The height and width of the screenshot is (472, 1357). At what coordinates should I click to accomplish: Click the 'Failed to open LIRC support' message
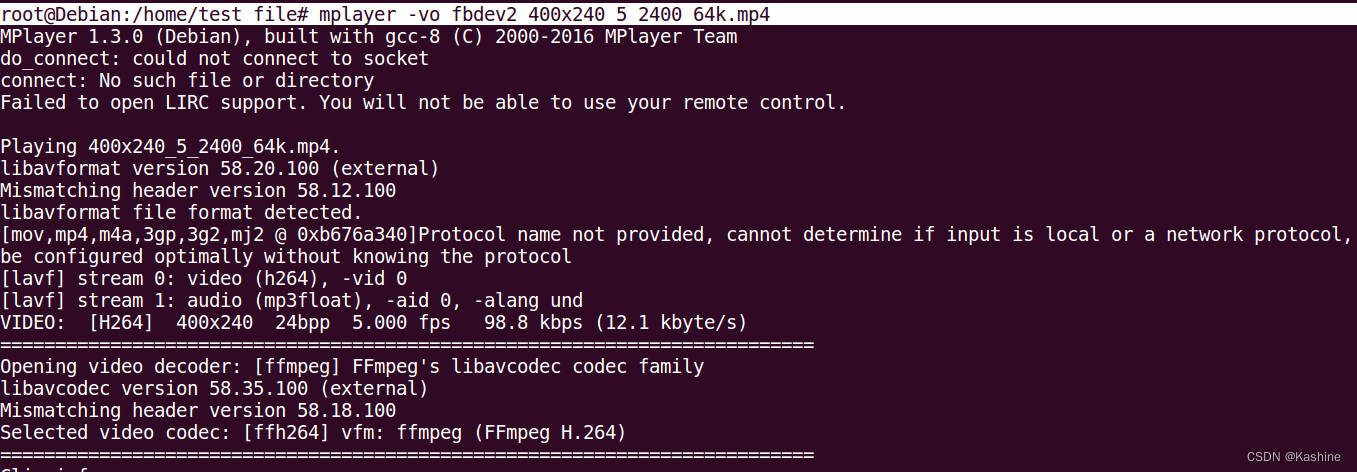click(x=423, y=102)
